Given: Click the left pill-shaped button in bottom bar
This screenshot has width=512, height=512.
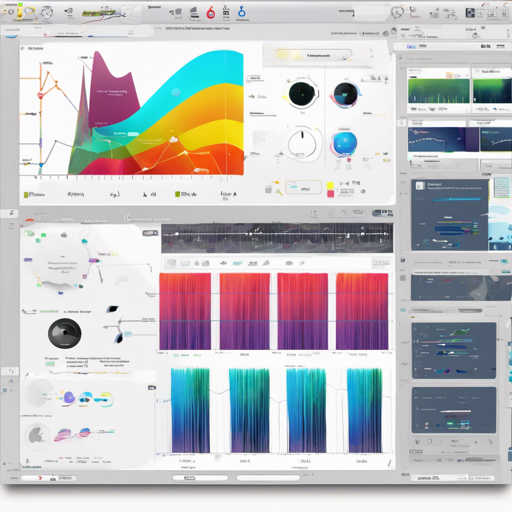Looking at the screenshot, I should coord(200,478).
